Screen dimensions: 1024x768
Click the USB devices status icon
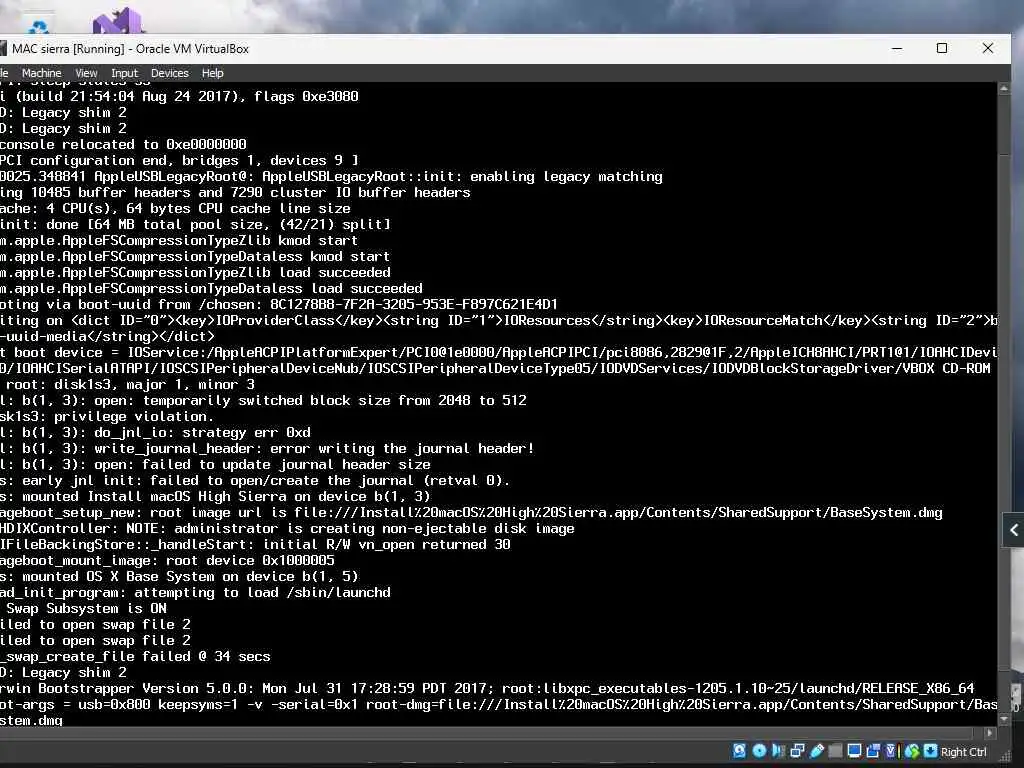[816, 751]
